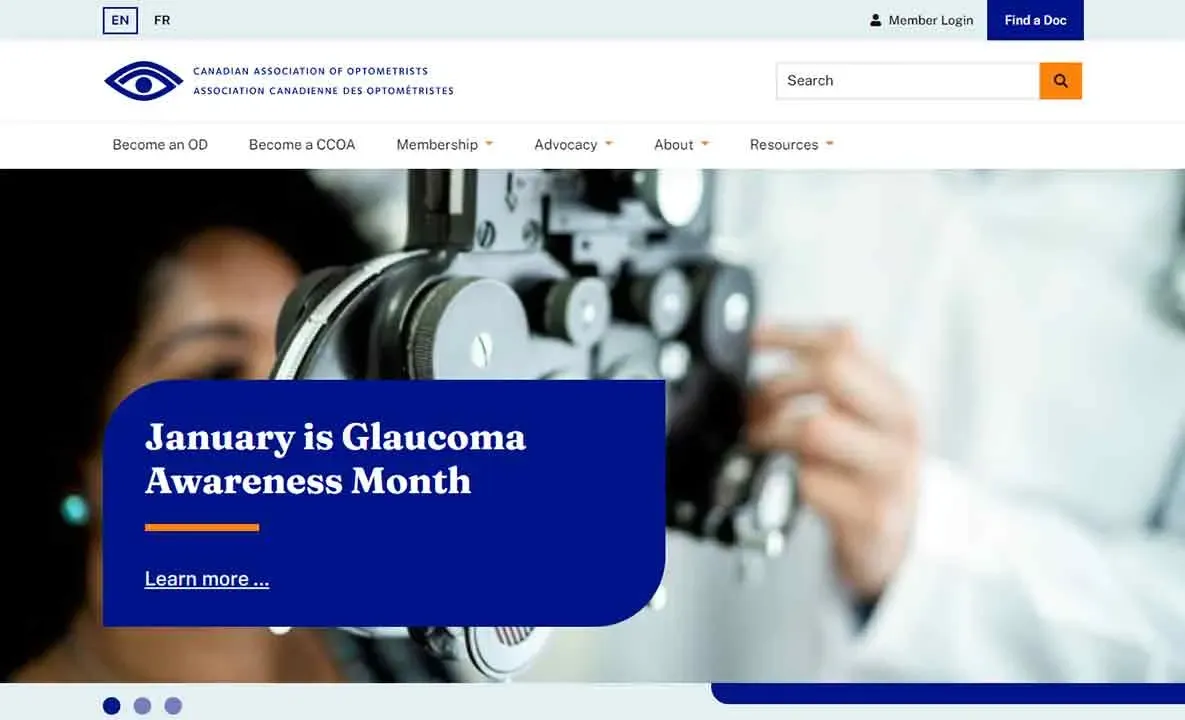Open the Become an OD page

[160, 144]
